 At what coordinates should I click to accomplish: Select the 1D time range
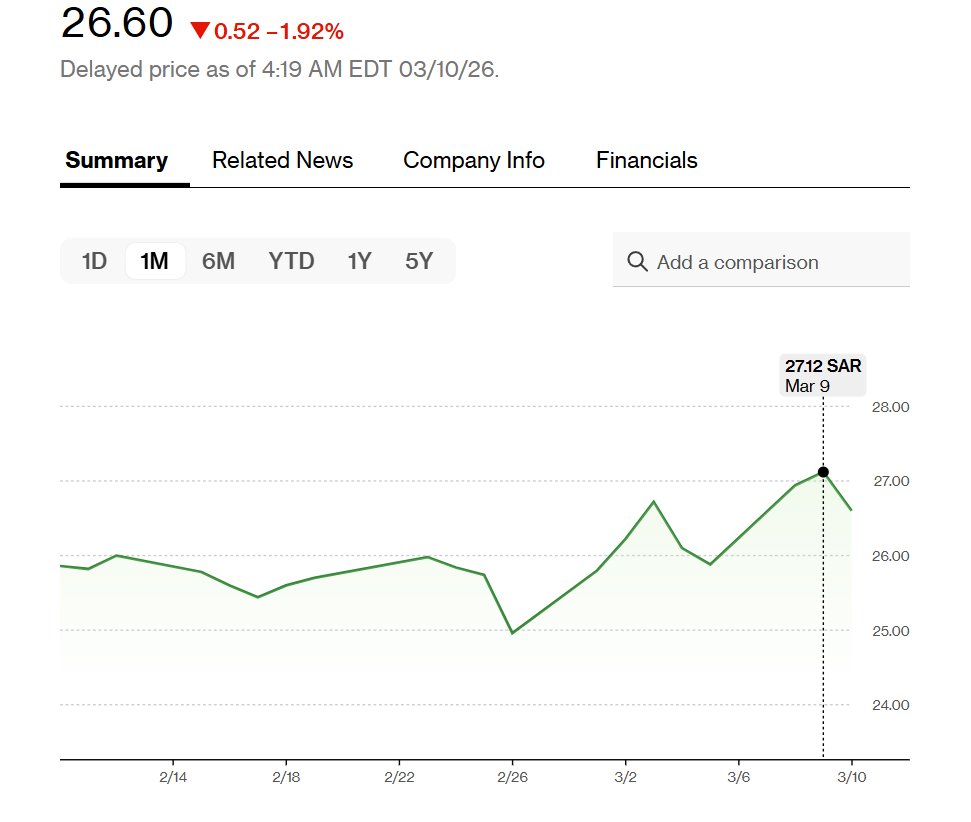[94, 261]
